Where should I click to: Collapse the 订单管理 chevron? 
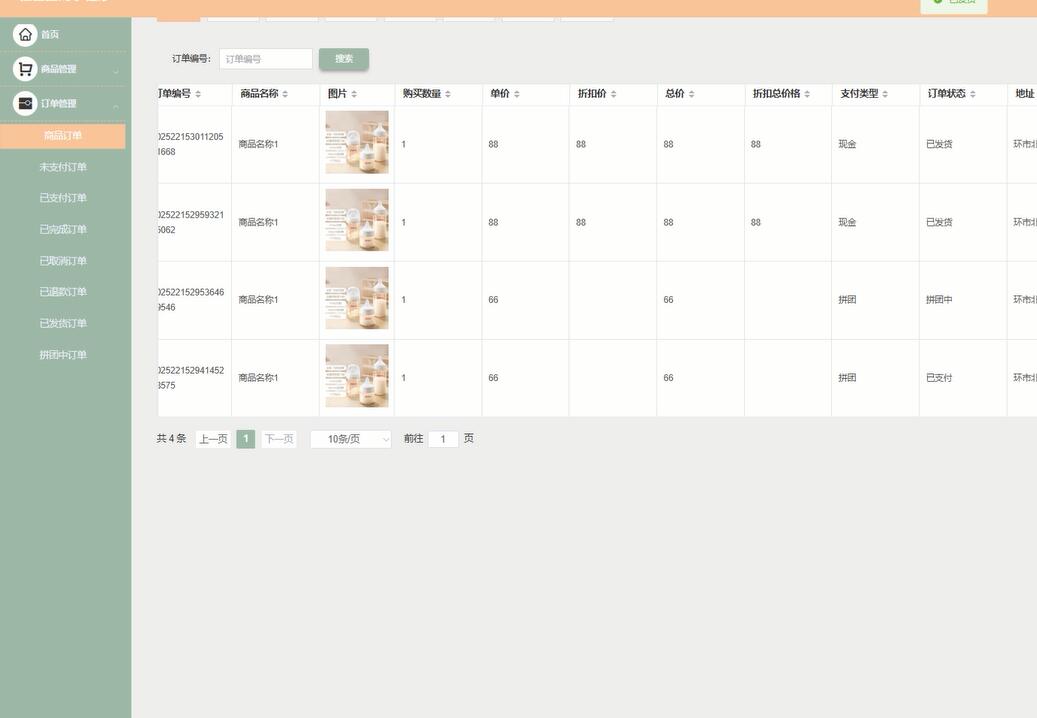[116, 106]
